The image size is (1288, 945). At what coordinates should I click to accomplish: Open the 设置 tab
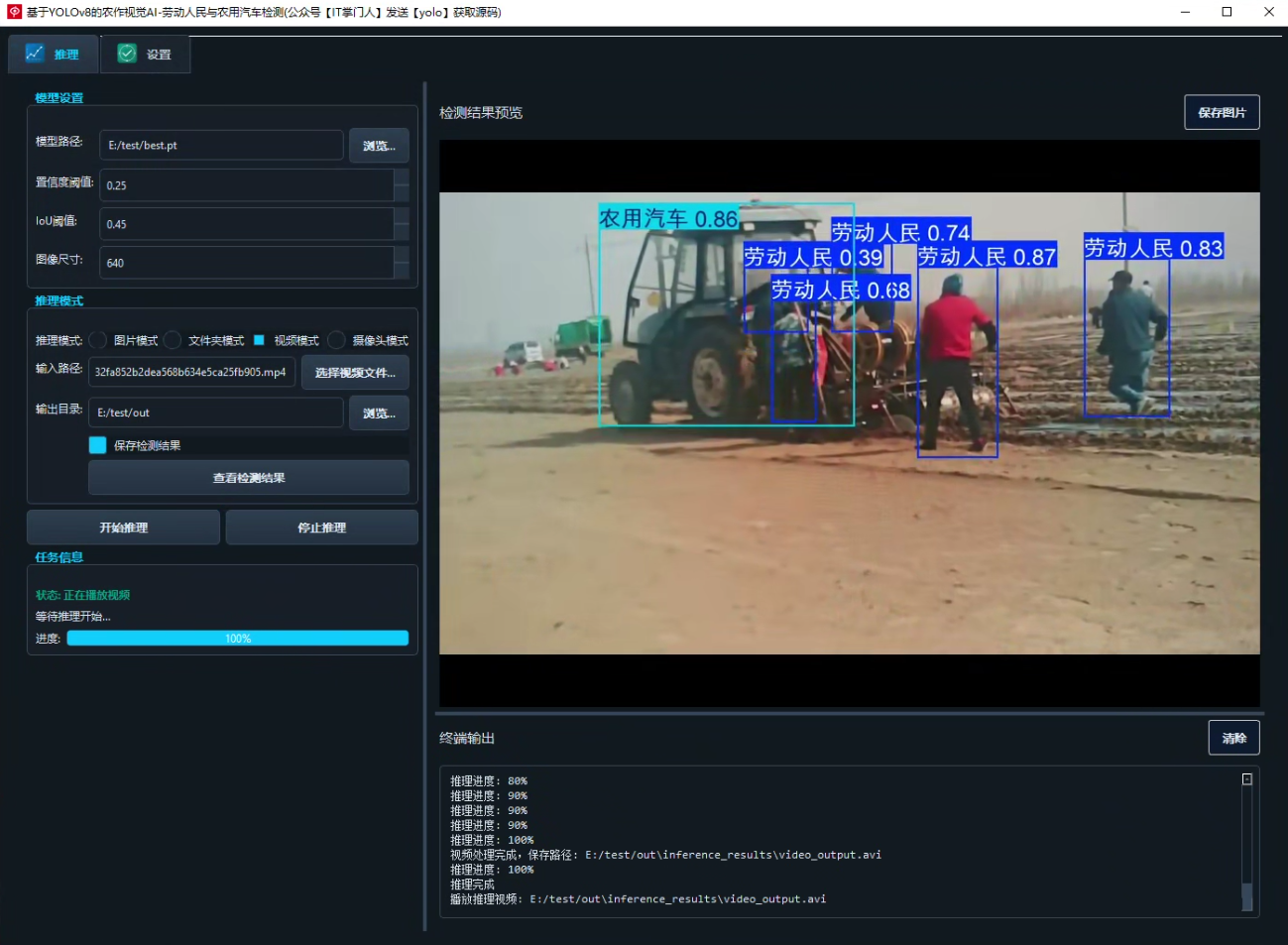(145, 54)
